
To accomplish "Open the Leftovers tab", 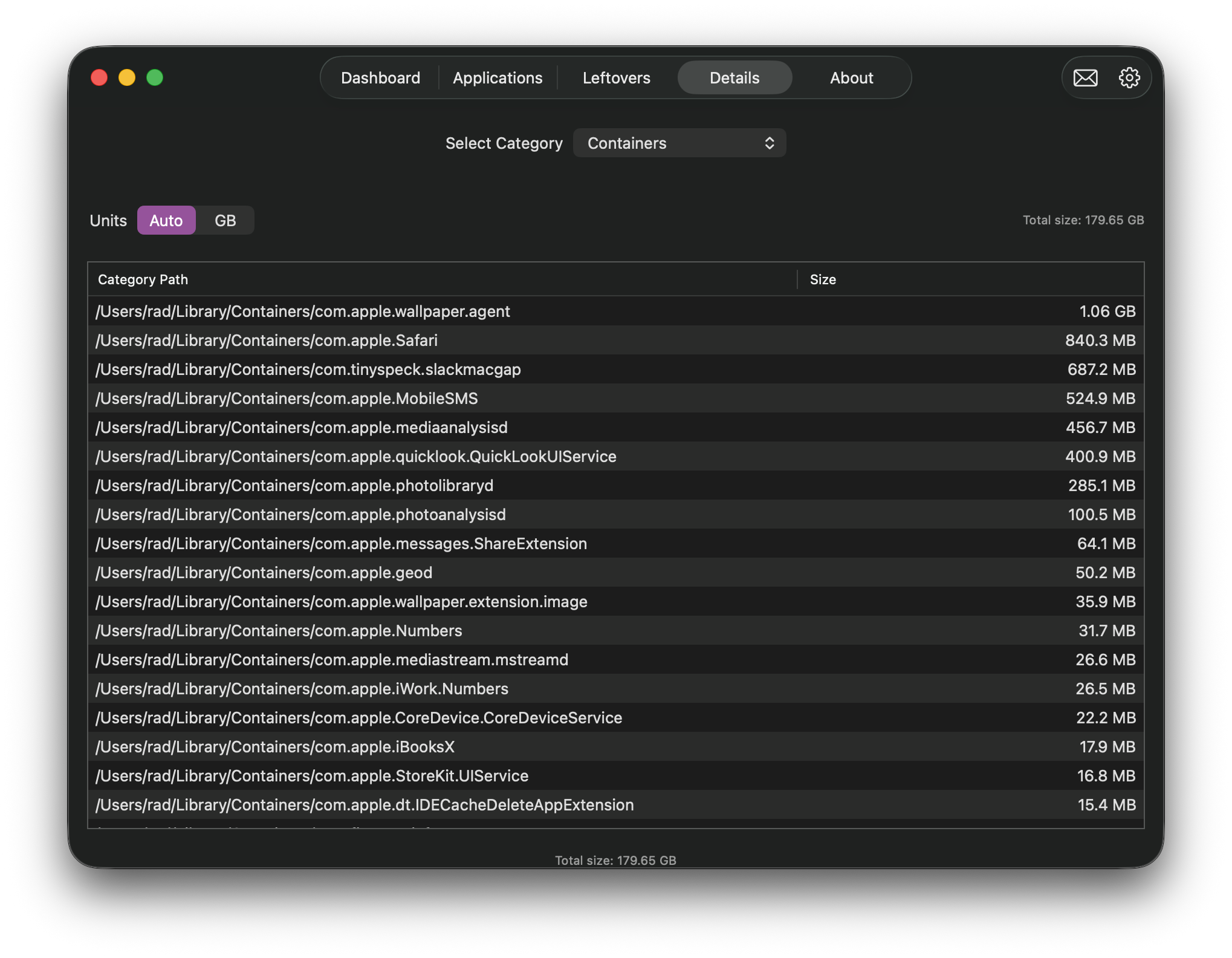I will click(616, 78).
